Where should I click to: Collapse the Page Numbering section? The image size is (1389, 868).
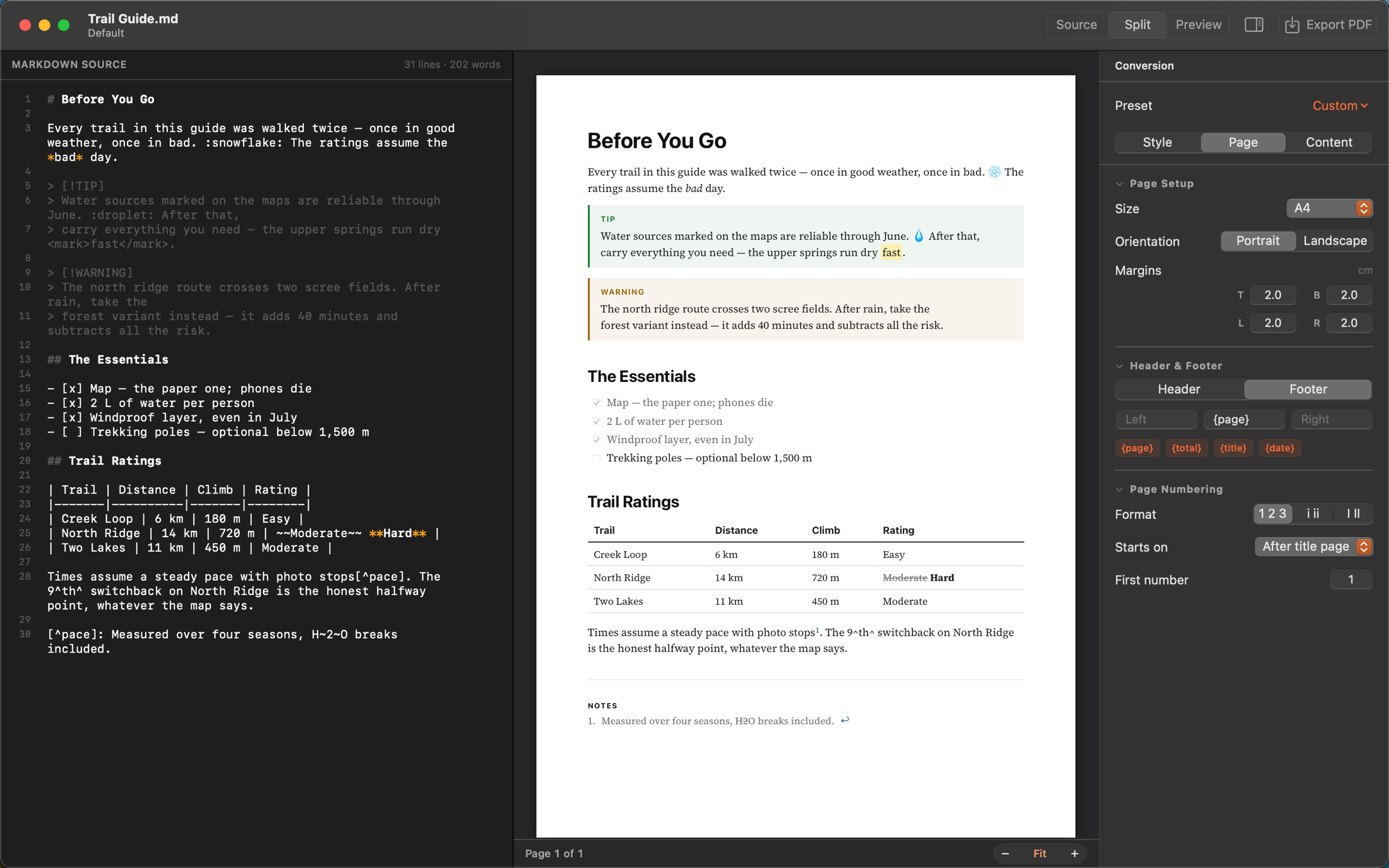pyautogui.click(x=1119, y=489)
